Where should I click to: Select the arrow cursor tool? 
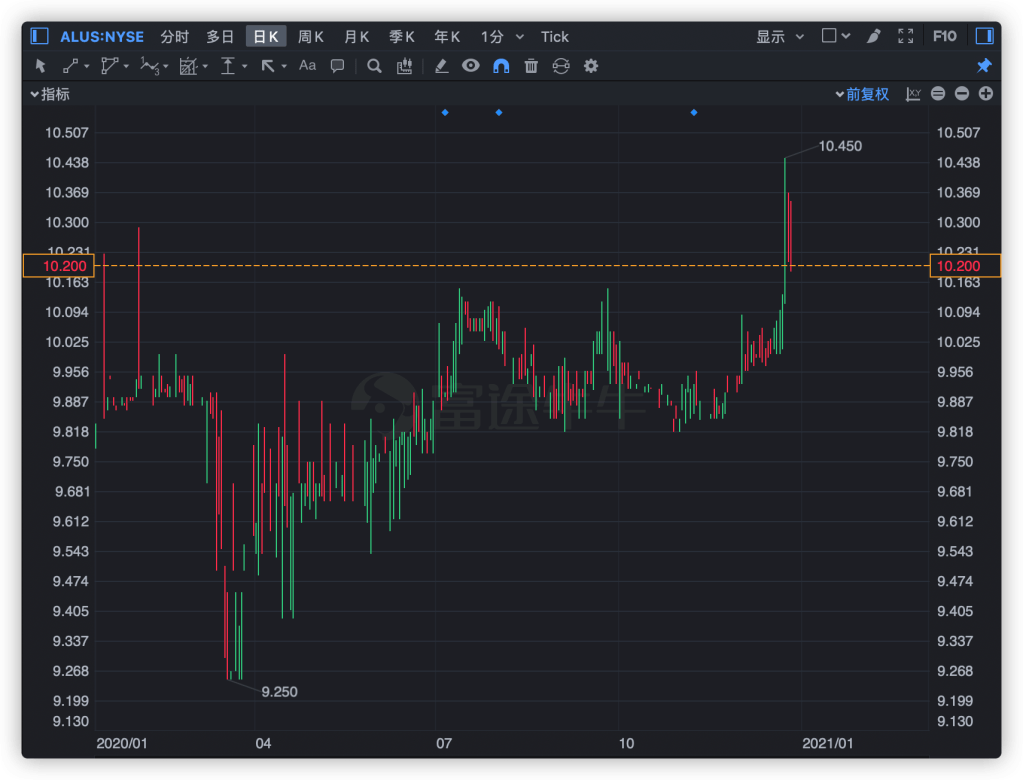41,66
